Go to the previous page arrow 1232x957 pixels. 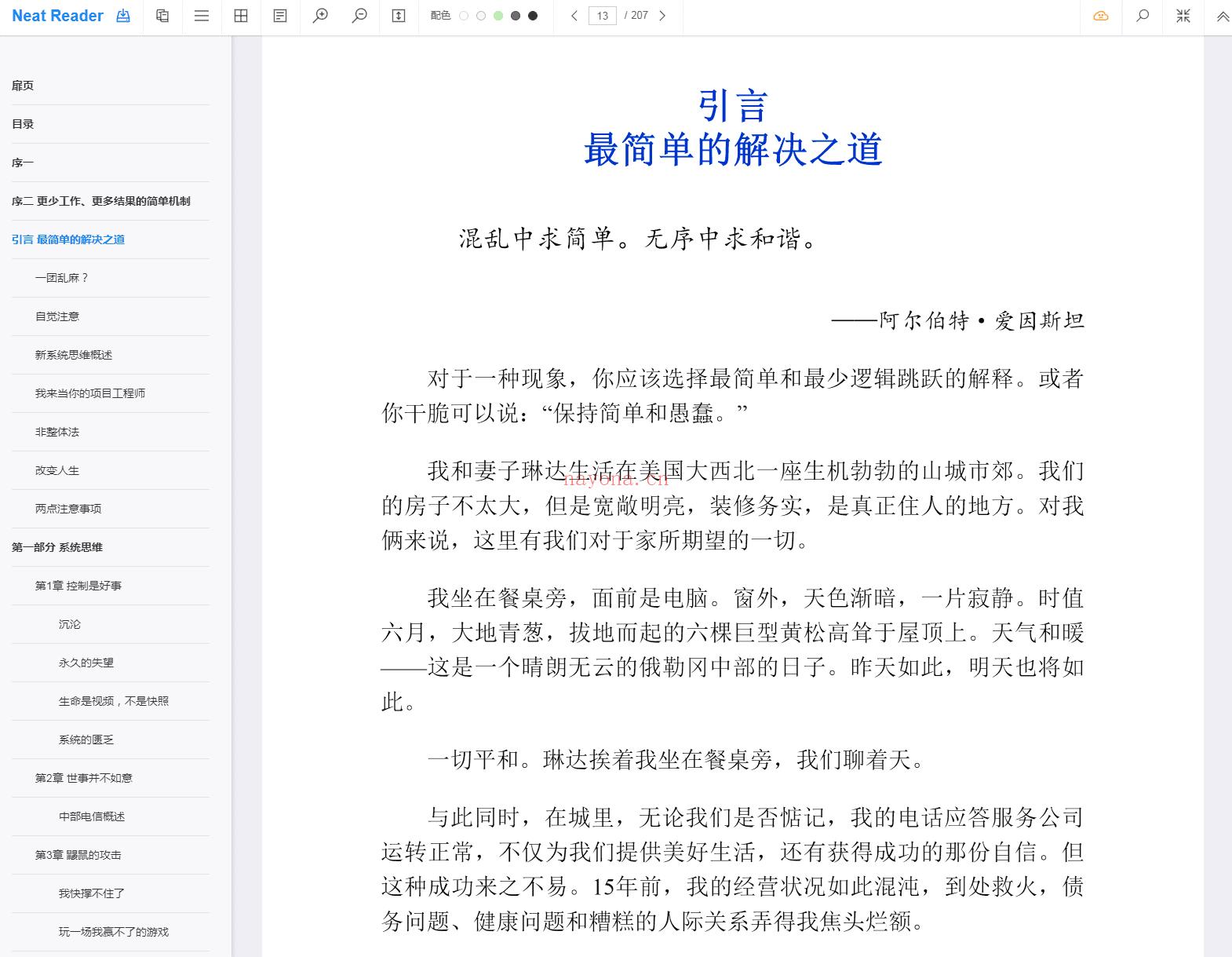pyautogui.click(x=574, y=16)
